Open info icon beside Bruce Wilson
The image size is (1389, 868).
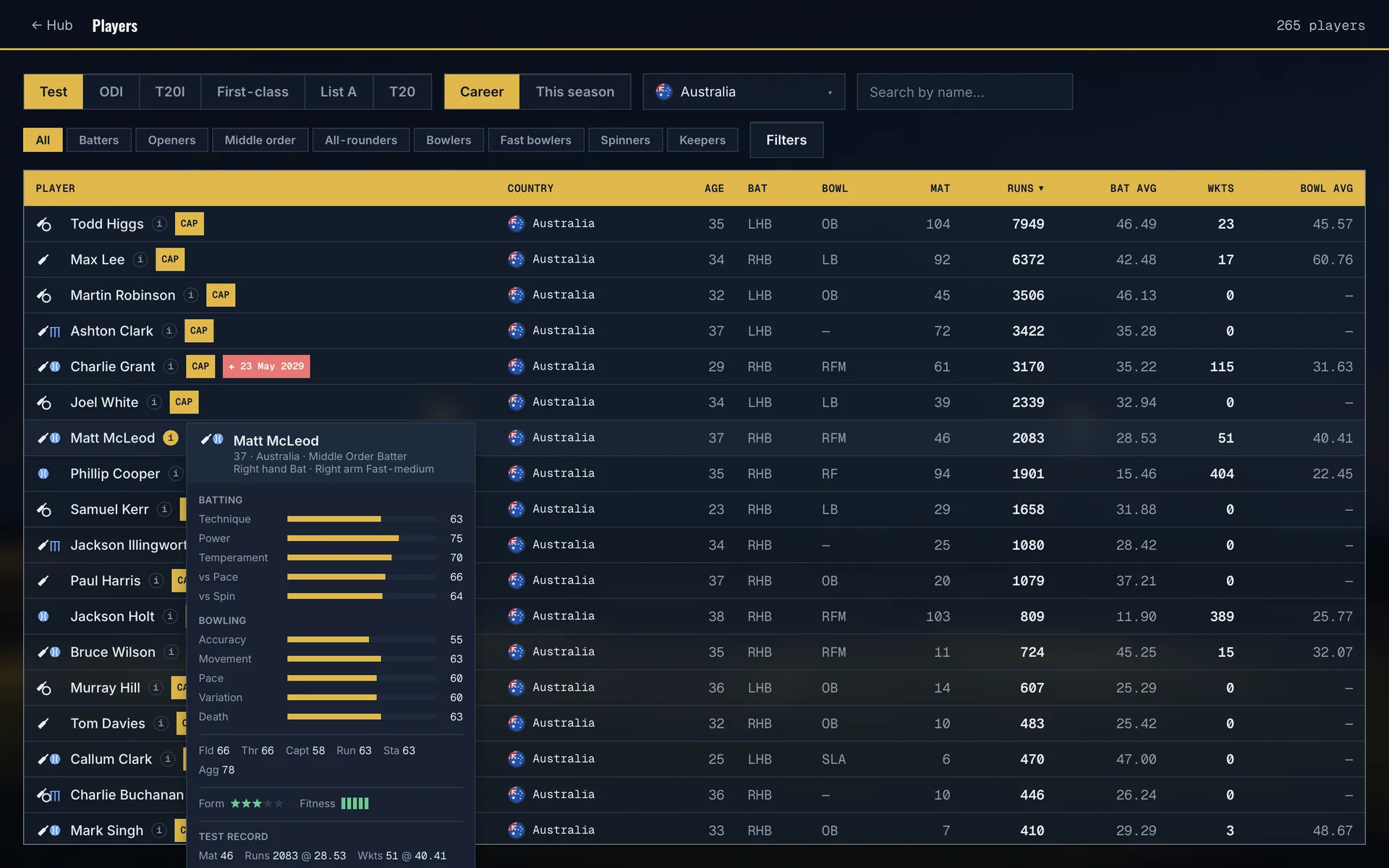coord(171,652)
